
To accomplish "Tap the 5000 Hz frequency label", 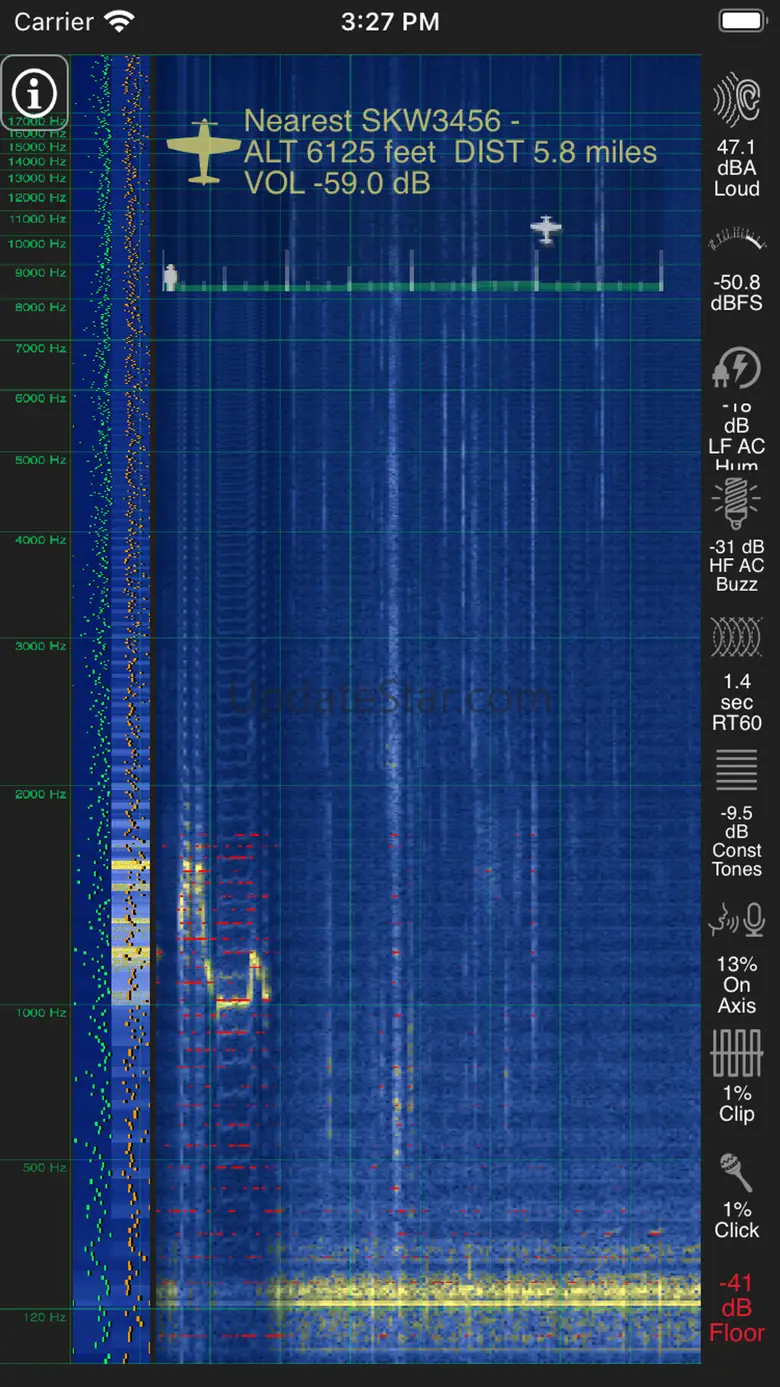I will (x=42, y=460).
